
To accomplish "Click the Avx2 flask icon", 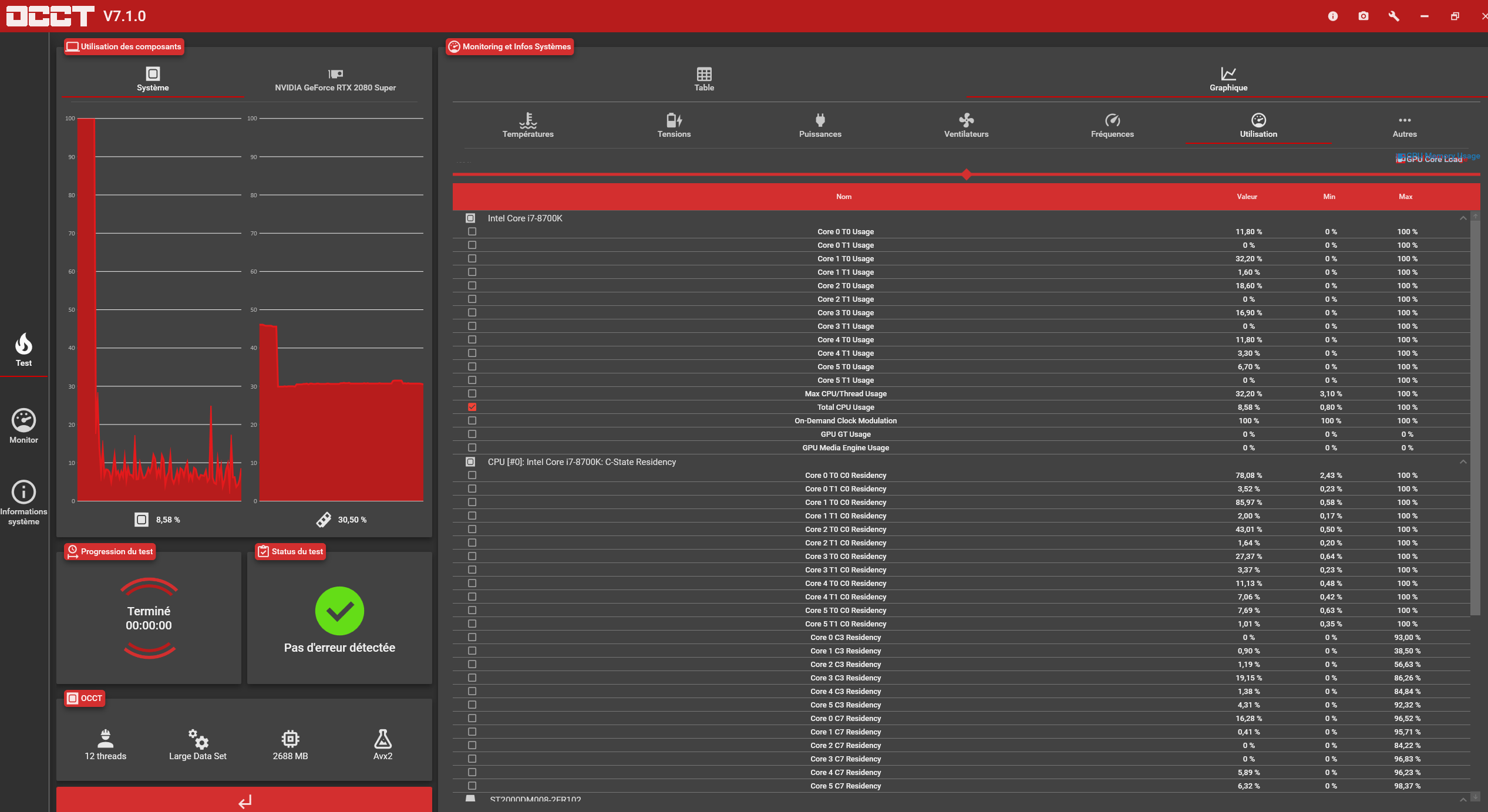I will (x=383, y=738).
